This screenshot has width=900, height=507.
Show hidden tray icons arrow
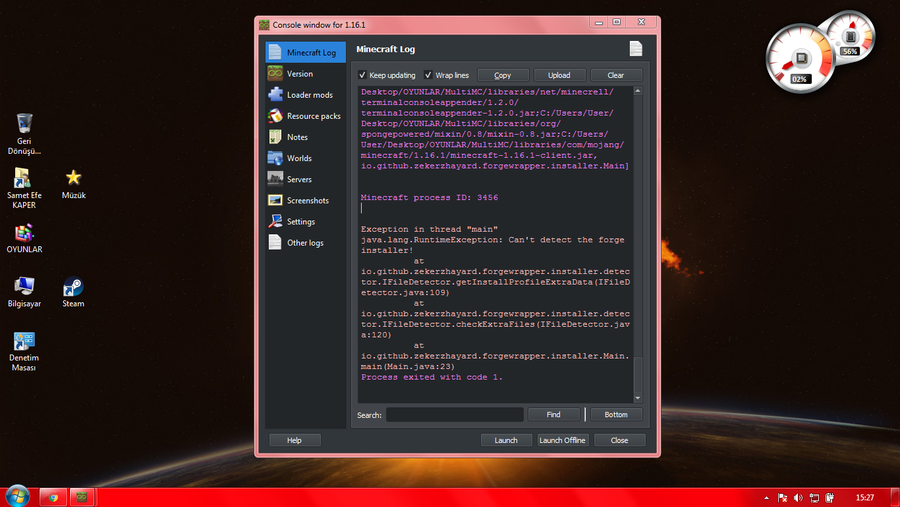coord(766,498)
